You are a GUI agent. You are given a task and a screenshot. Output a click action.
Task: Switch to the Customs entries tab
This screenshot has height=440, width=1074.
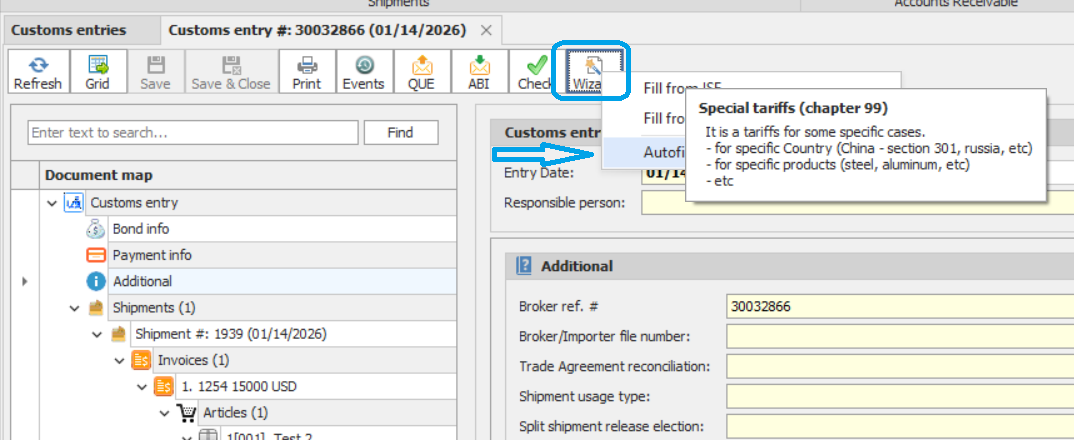(x=68, y=30)
